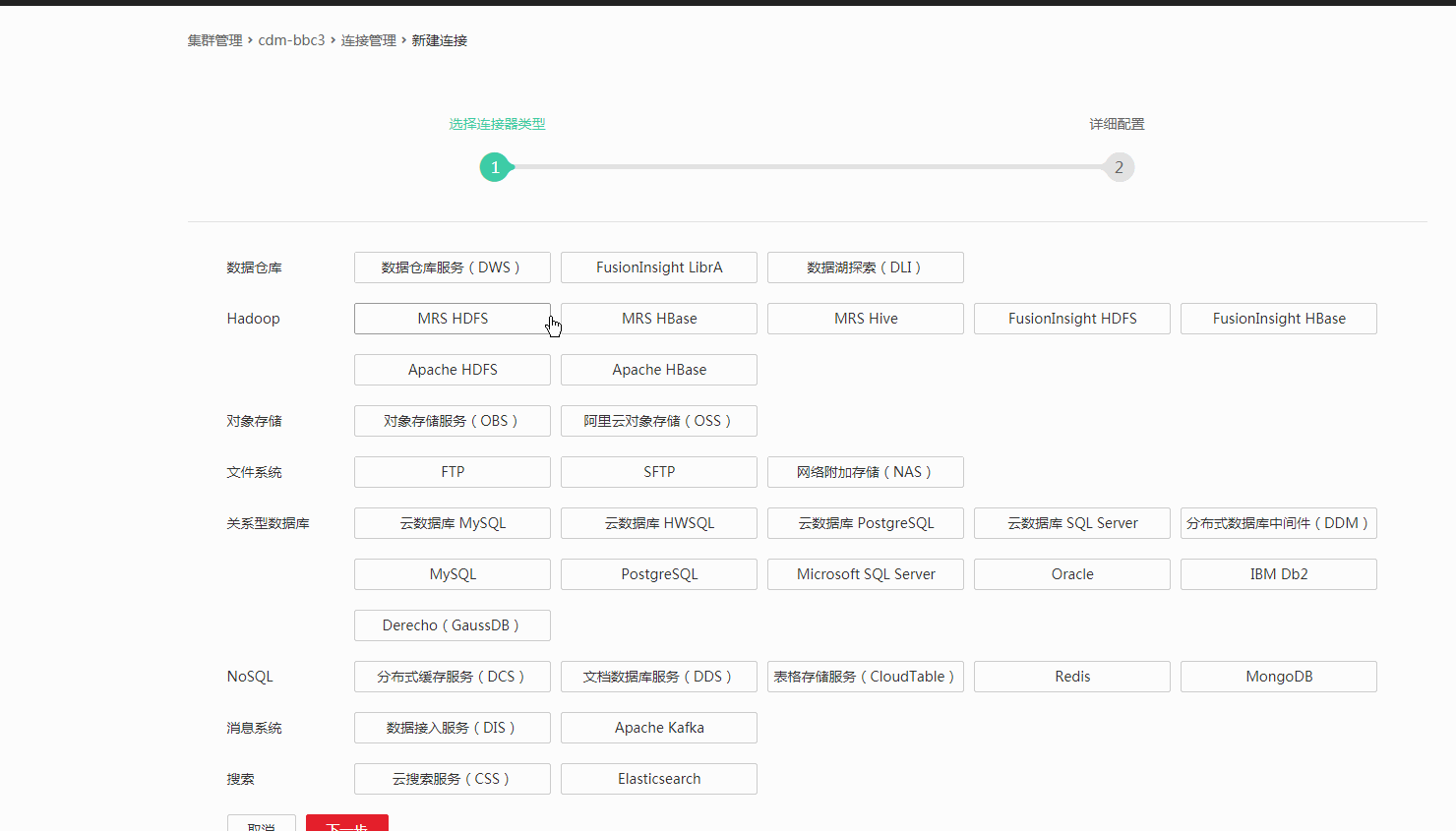Choose the 文档数据库服务（DDS）connector

[x=659, y=677]
